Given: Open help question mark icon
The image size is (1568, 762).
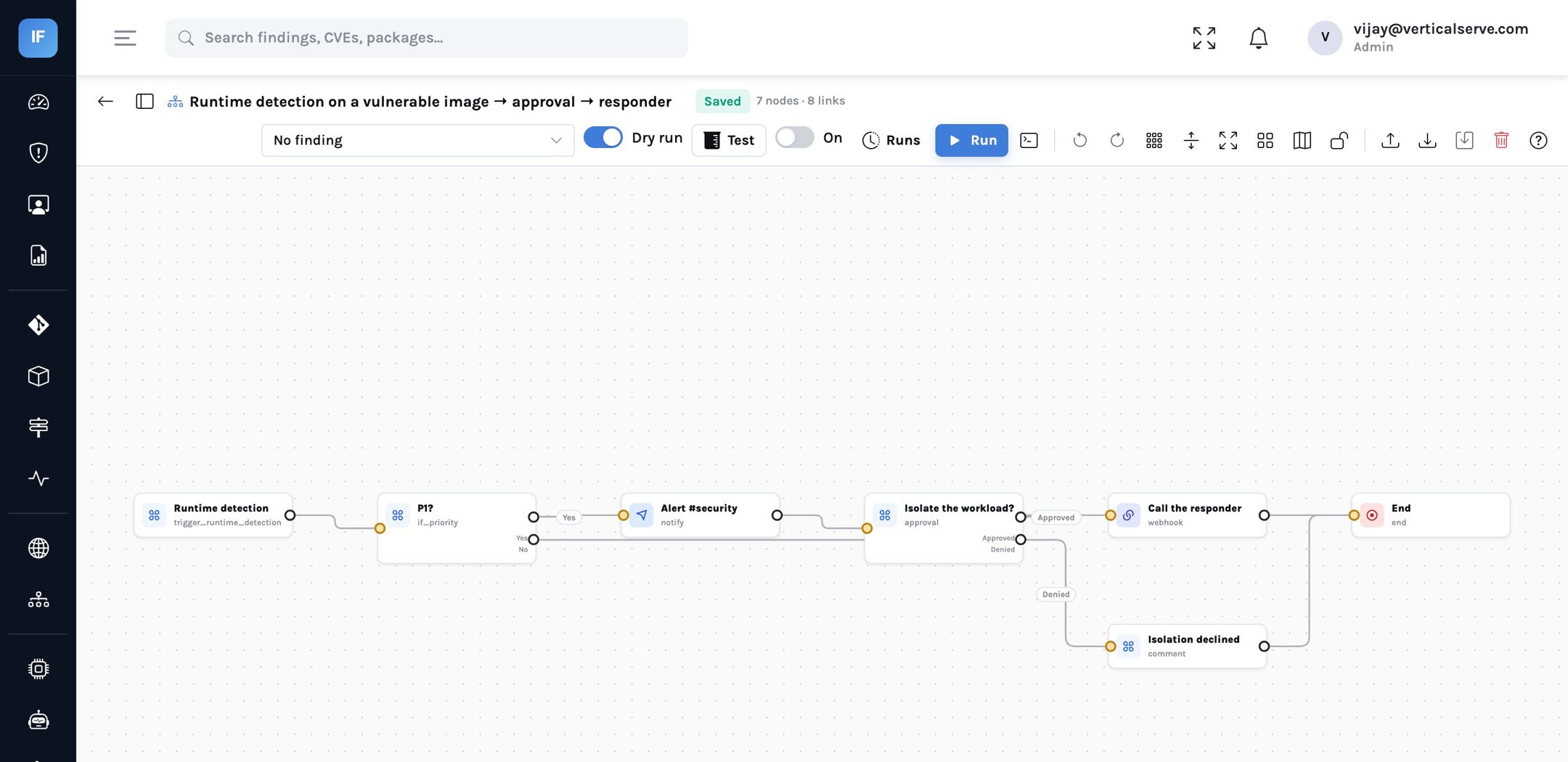Looking at the screenshot, I should (x=1538, y=140).
